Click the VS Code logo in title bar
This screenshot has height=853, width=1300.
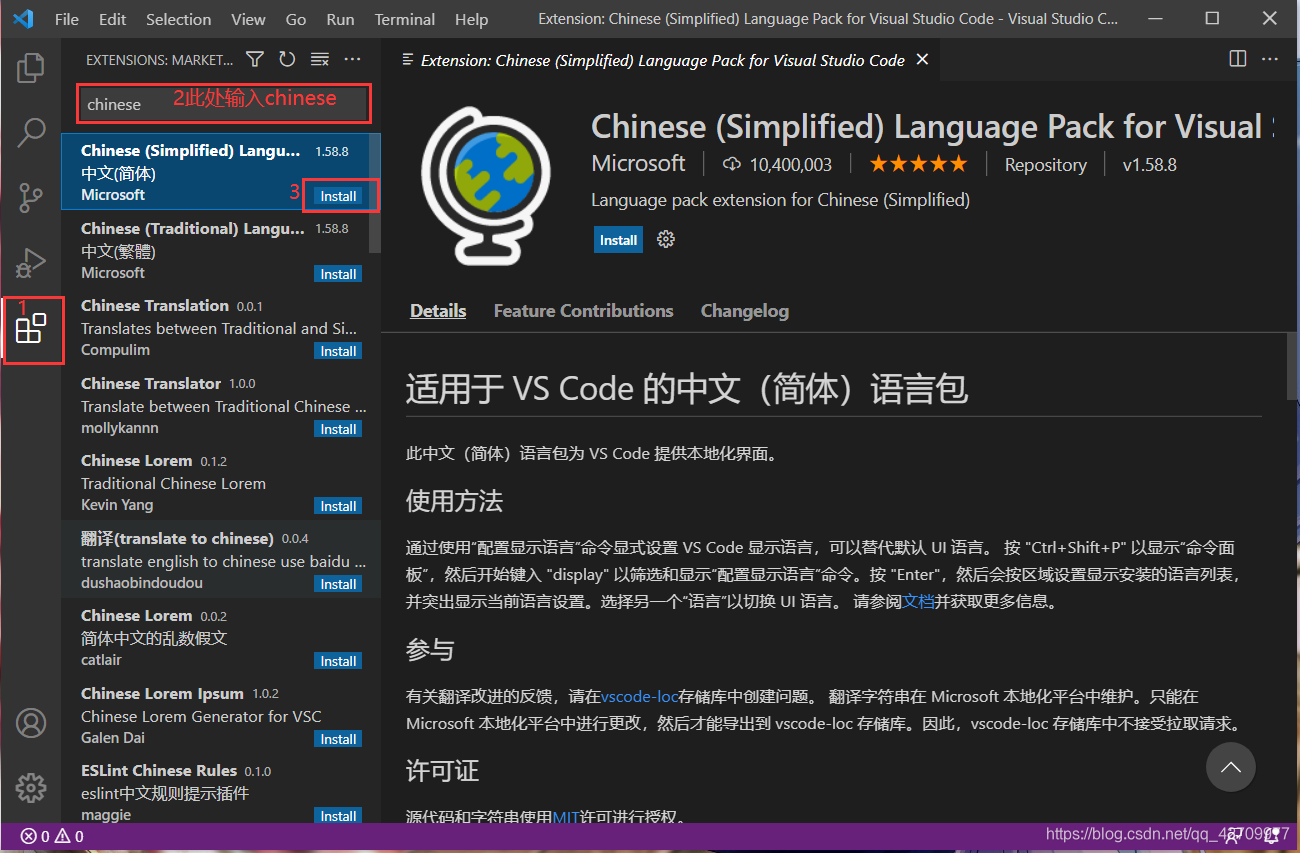coord(23,18)
